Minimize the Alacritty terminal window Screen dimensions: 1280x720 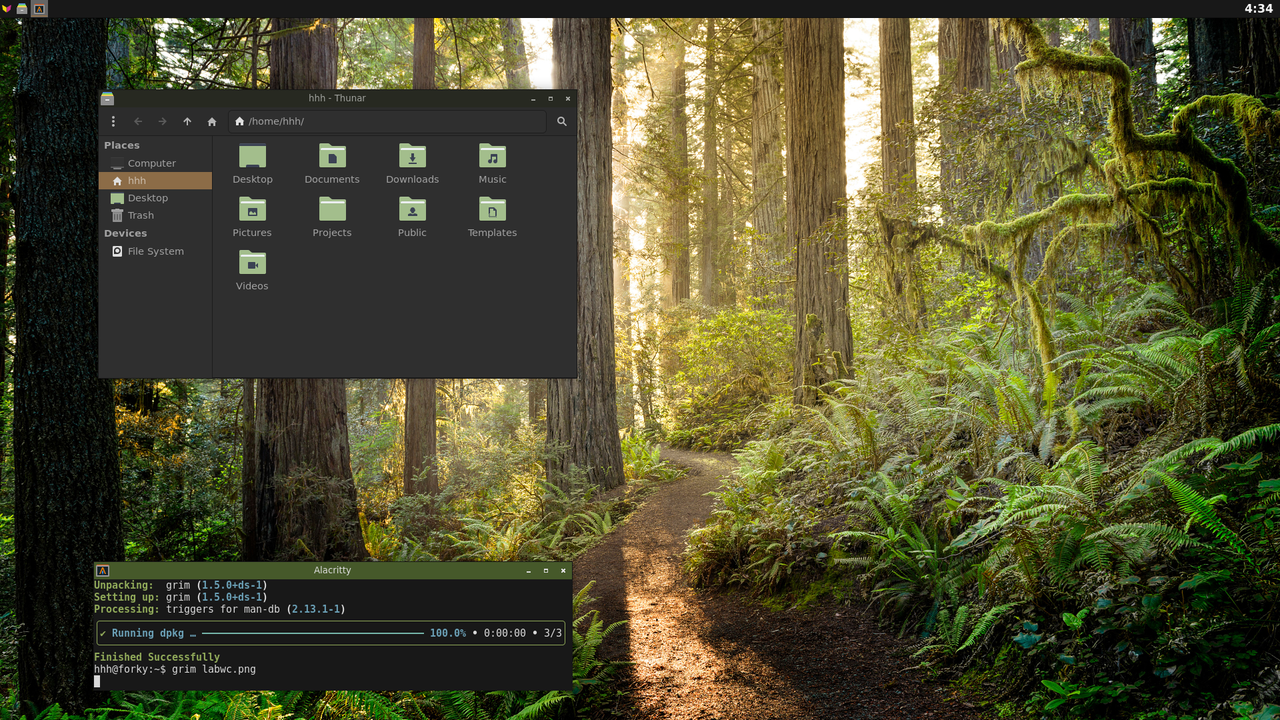point(529,570)
